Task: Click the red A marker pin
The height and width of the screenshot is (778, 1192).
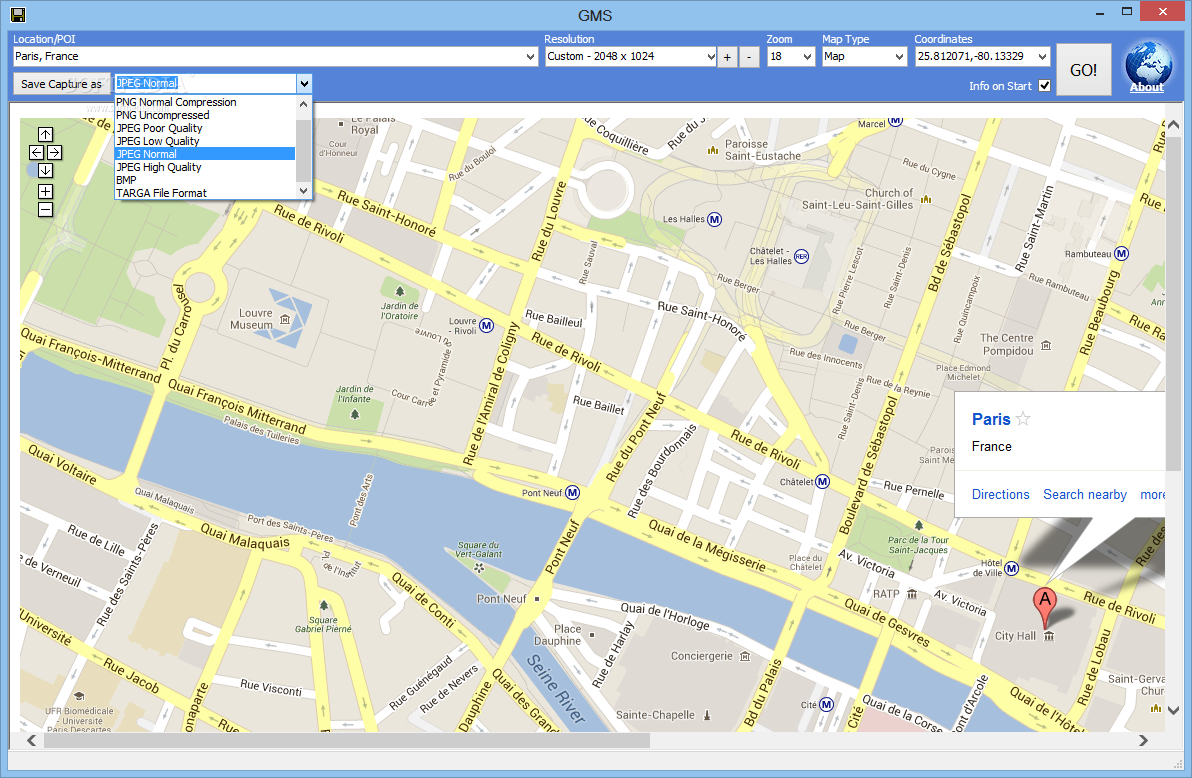Action: coord(1045,606)
